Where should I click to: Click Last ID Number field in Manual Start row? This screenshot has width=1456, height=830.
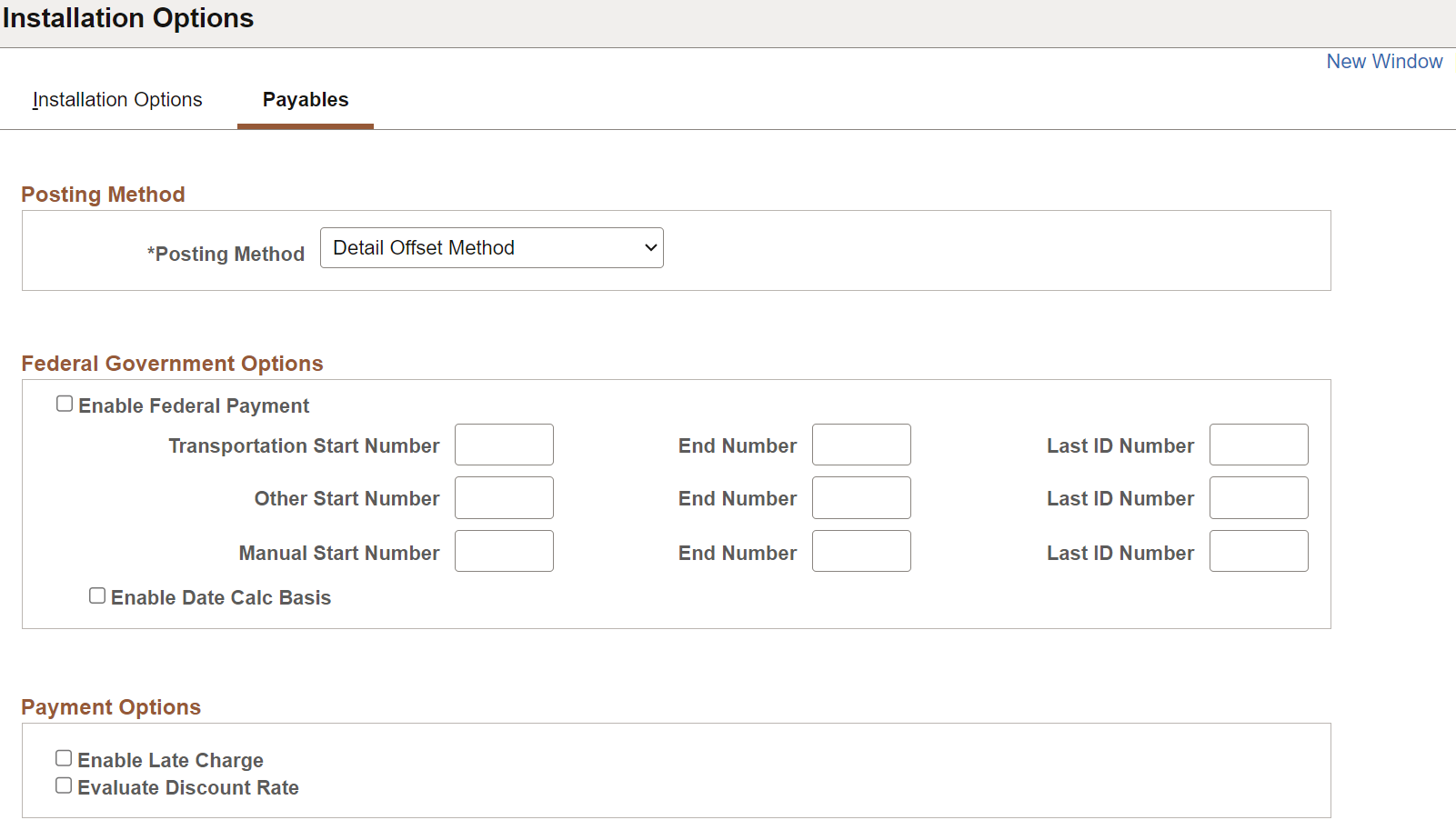[1259, 551]
